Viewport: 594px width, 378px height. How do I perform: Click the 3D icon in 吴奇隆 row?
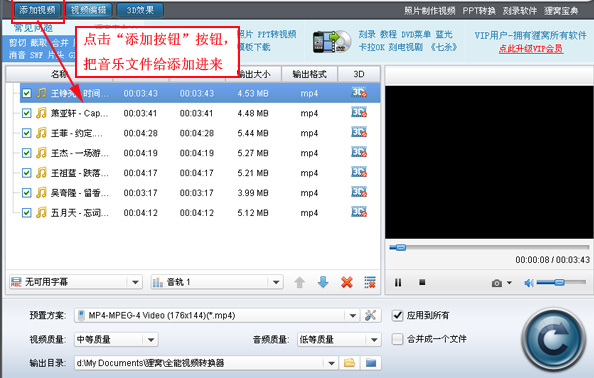click(359, 192)
